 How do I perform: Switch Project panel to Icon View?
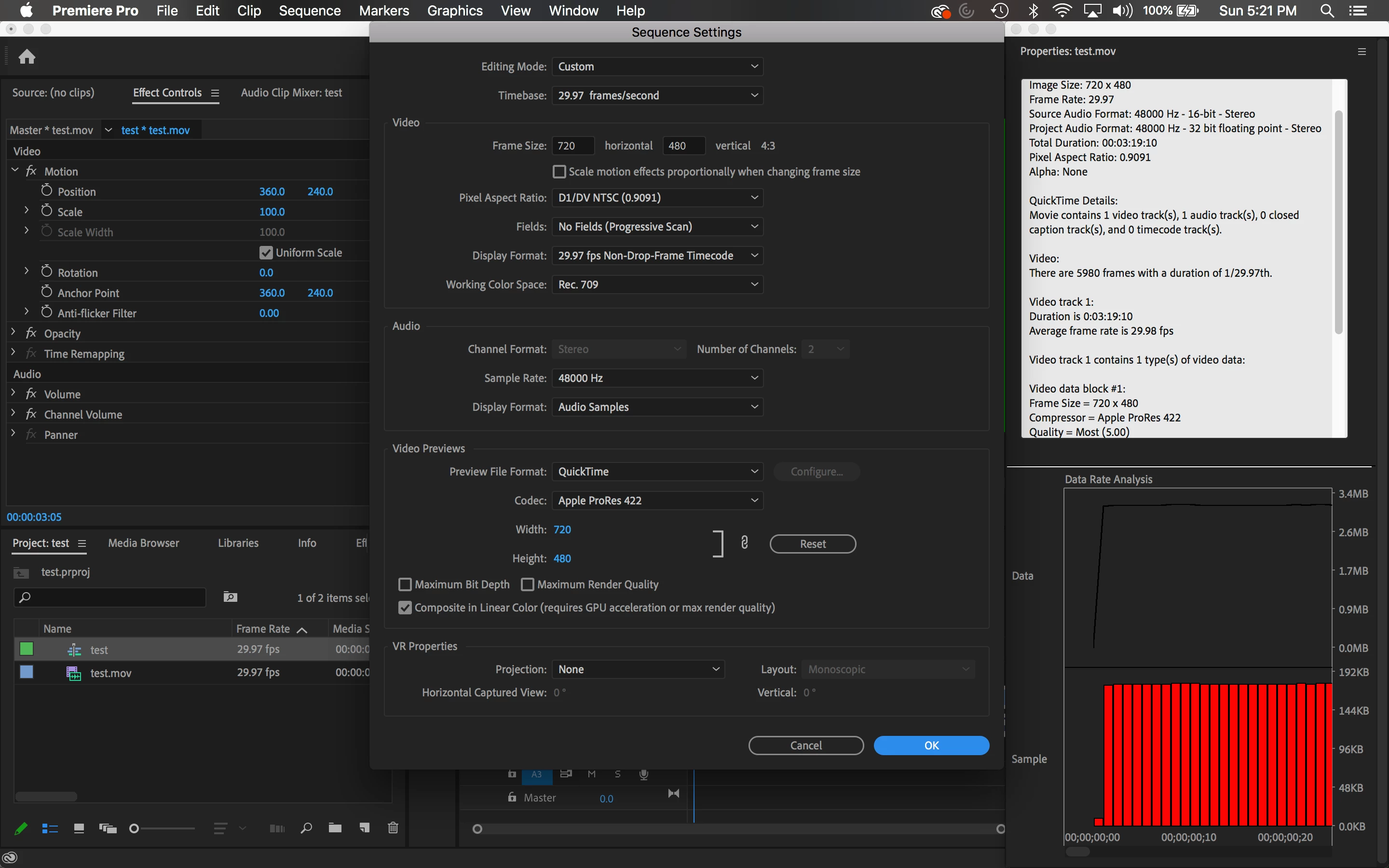click(x=79, y=828)
